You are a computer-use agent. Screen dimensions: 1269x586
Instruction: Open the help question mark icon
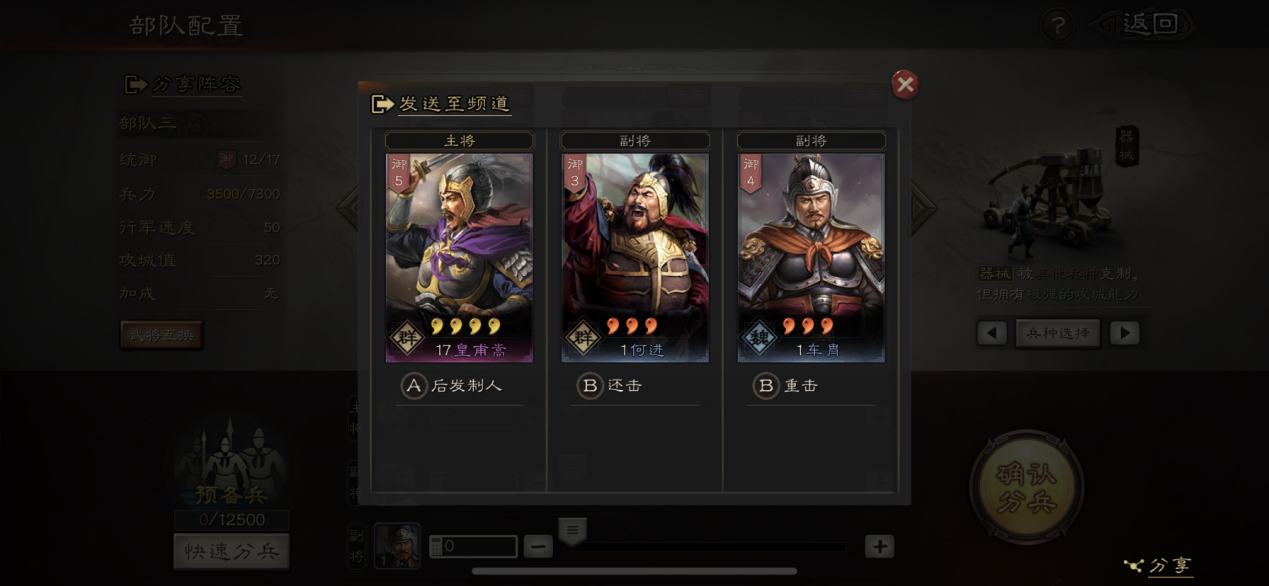(x=1057, y=25)
